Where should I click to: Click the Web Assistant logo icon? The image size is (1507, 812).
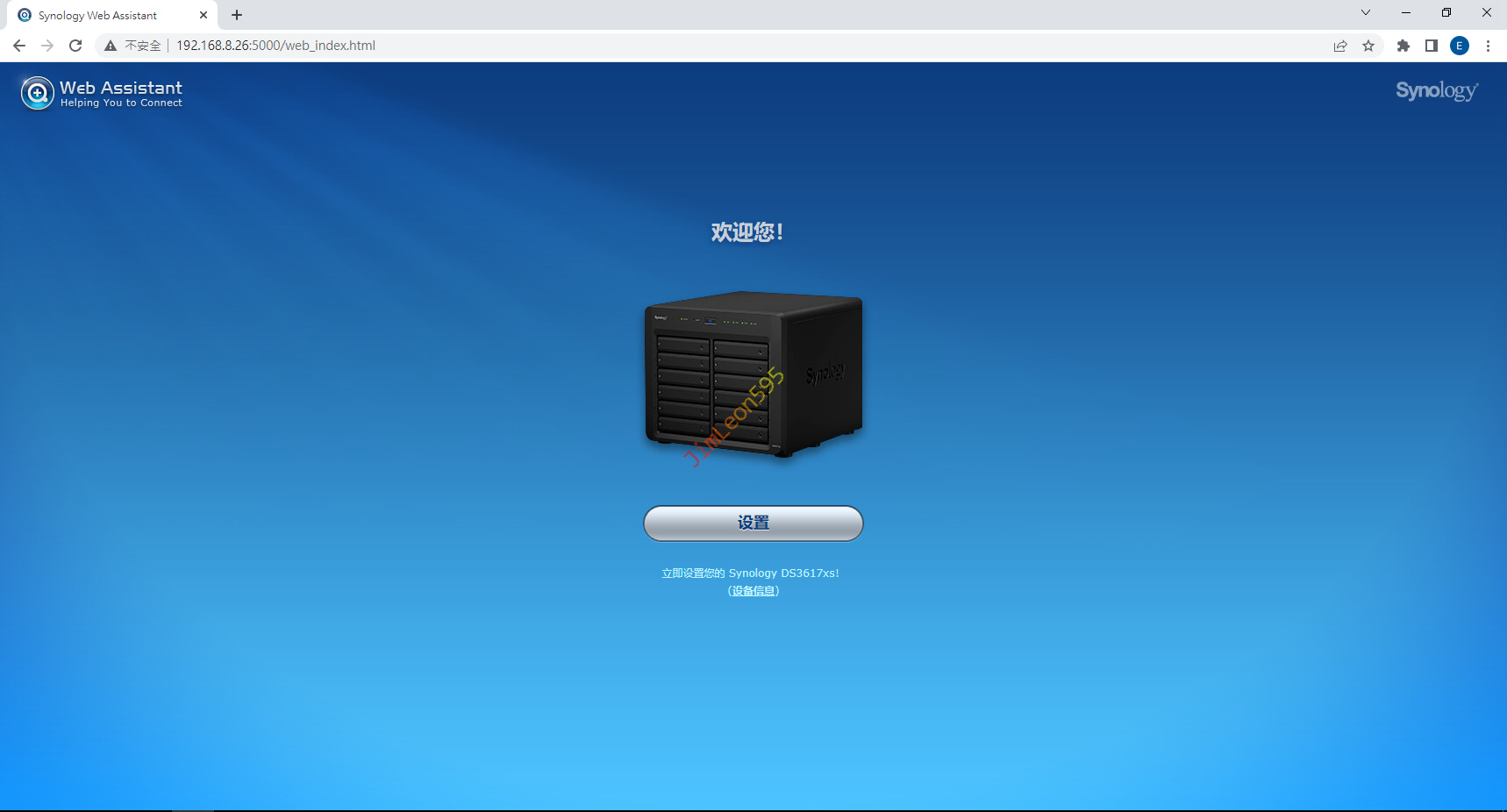coord(37,93)
